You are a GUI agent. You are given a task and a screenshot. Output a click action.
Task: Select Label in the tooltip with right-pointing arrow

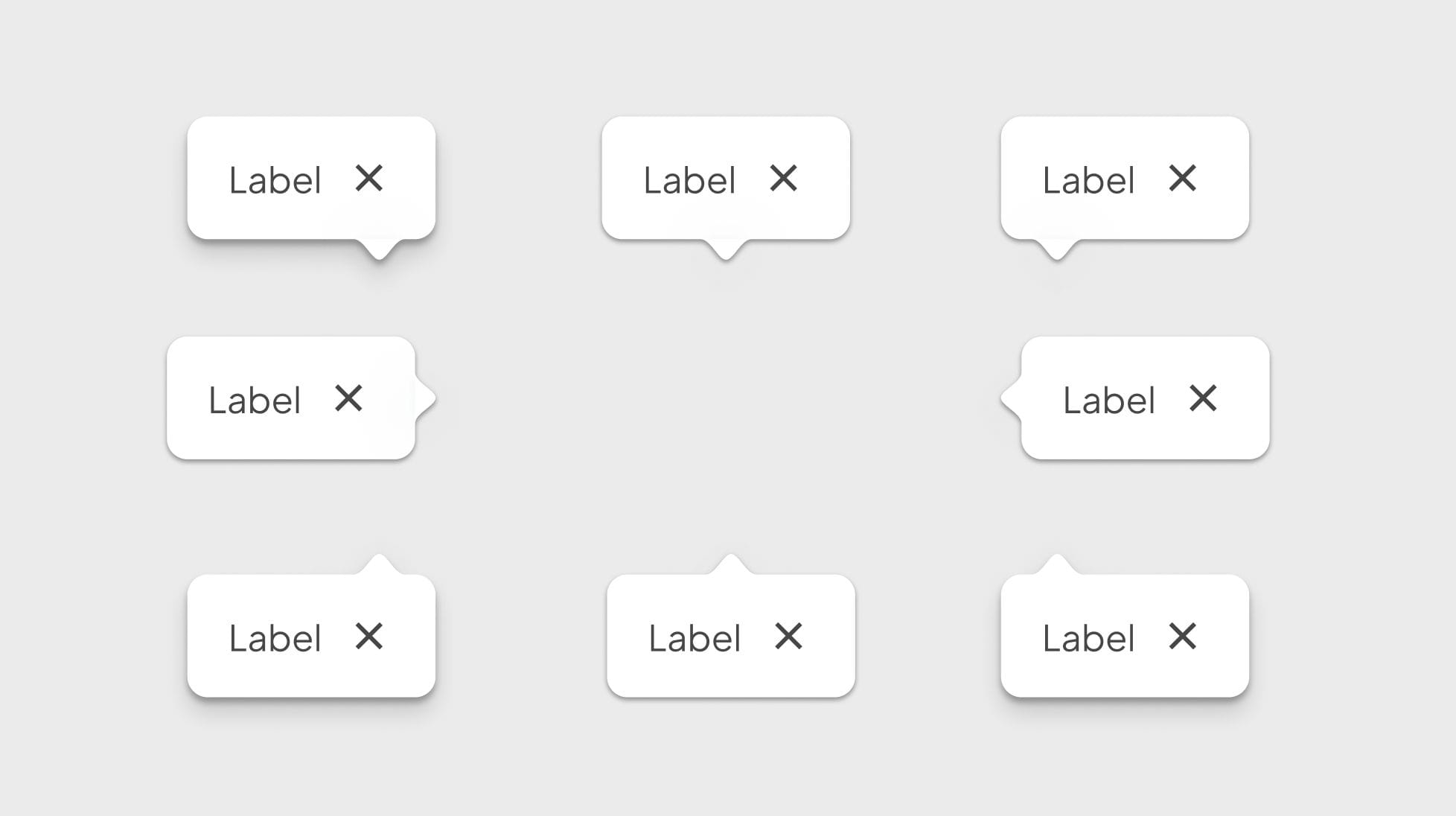(x=255, y=401)
